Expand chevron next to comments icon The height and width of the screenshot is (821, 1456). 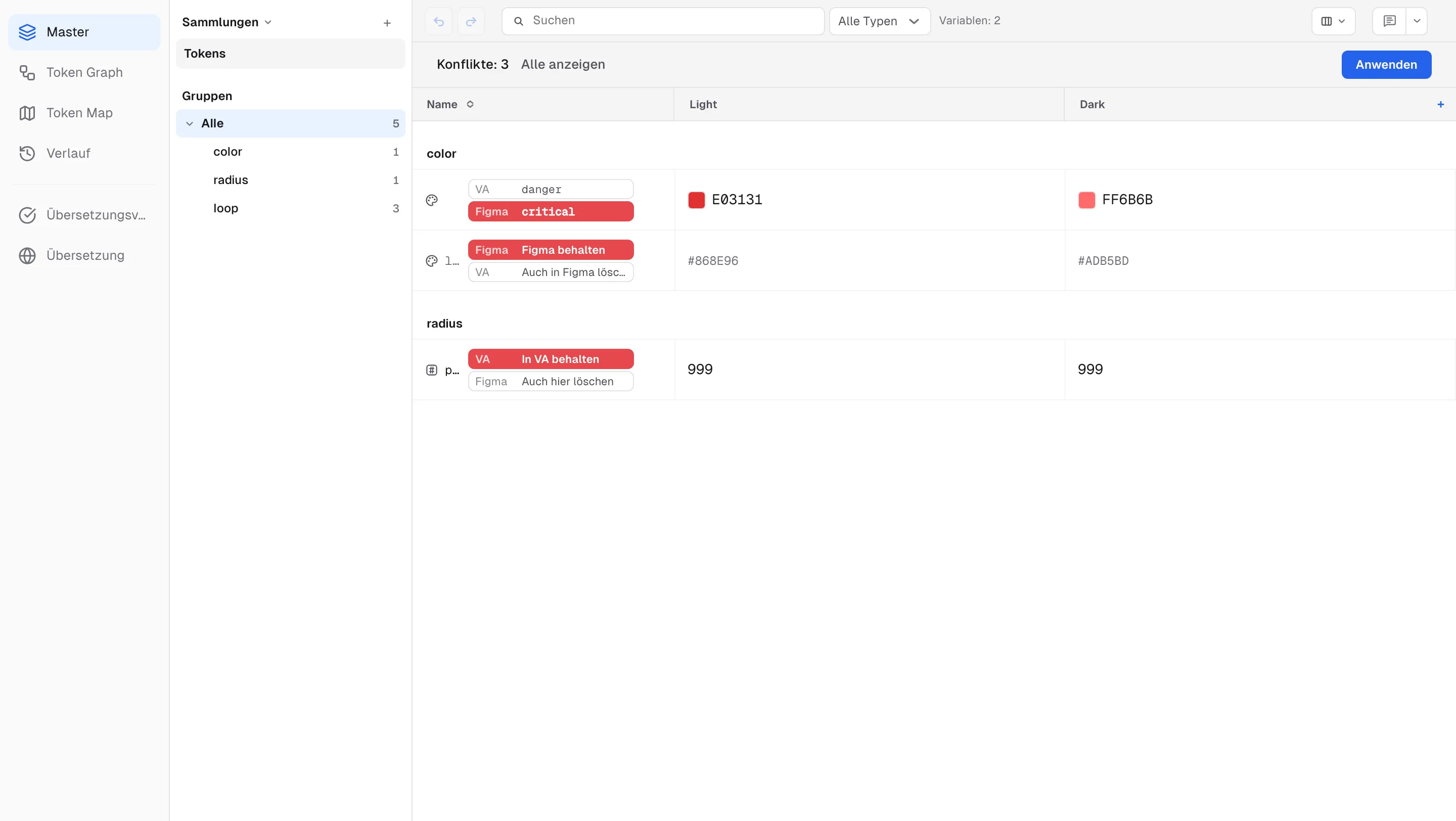pyautogui.click(x=1417, y=21)
